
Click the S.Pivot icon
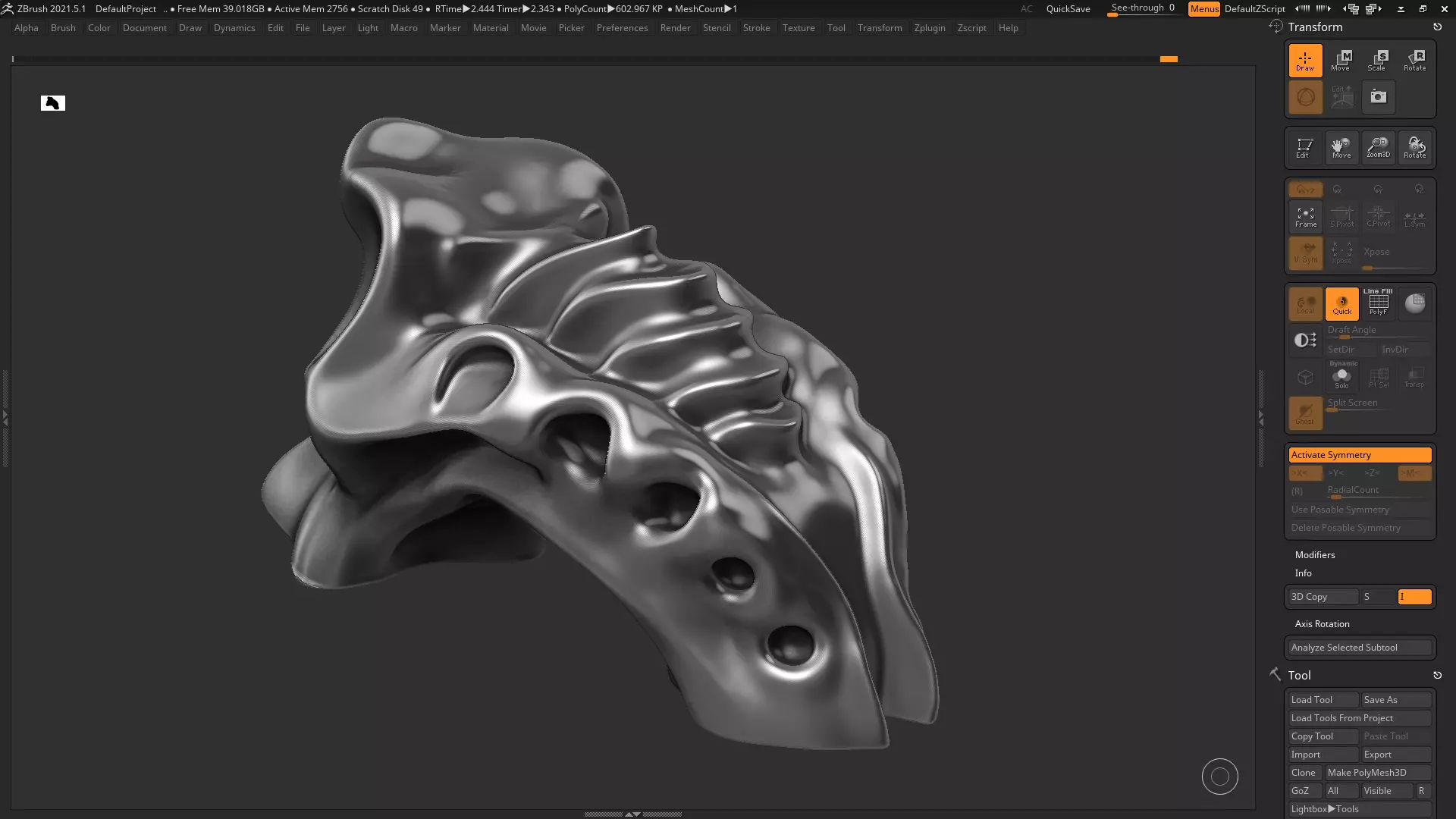1341,218
